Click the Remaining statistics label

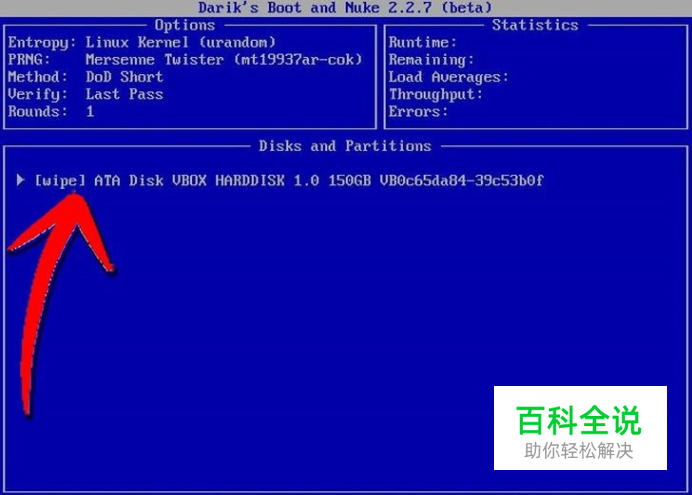[x=431, y=60]
